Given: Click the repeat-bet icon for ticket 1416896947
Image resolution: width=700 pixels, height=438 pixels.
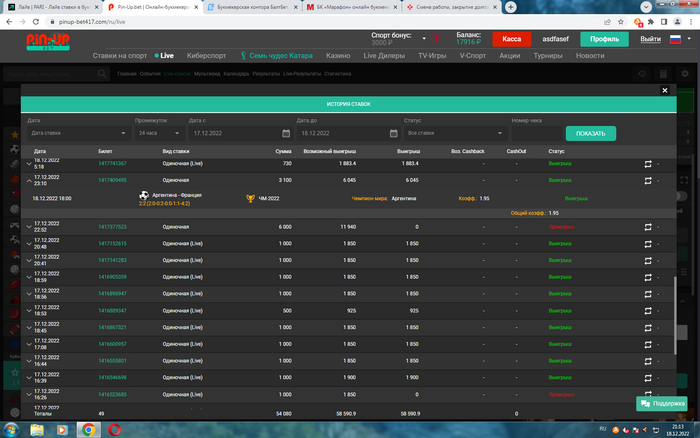Looking at the screenshot, I should coord(648,294).
